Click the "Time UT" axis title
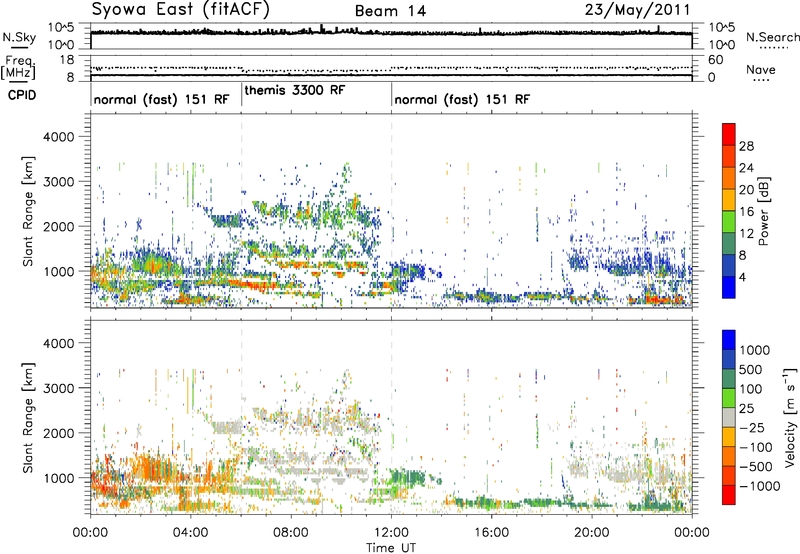The image size is (800, 554). 391,548
